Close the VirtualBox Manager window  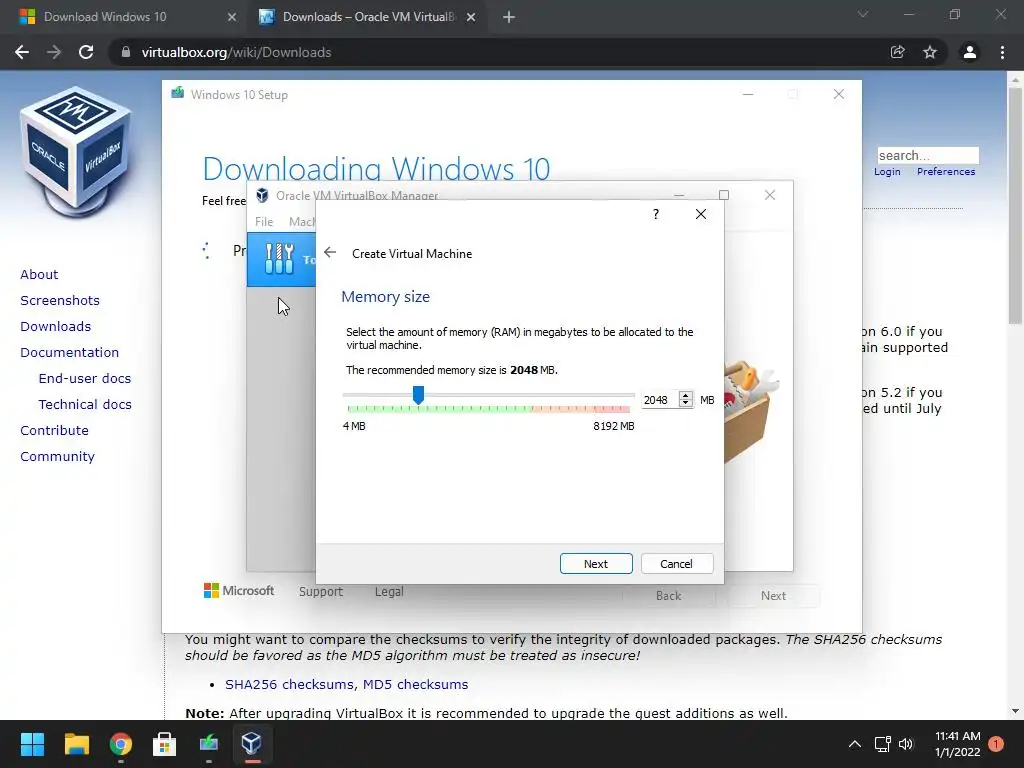[x=770, y=195]
